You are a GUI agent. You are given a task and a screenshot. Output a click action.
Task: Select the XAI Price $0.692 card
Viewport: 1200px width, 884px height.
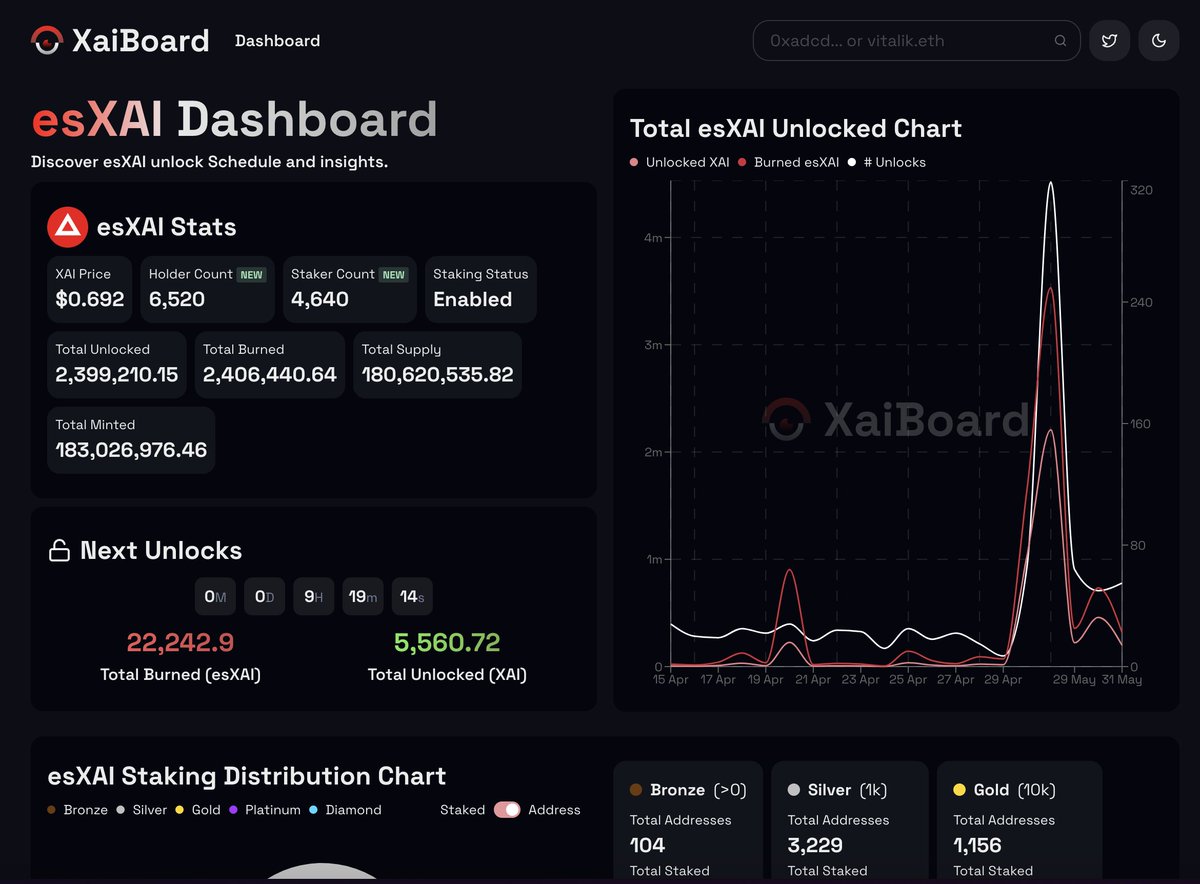coord(90,289)
